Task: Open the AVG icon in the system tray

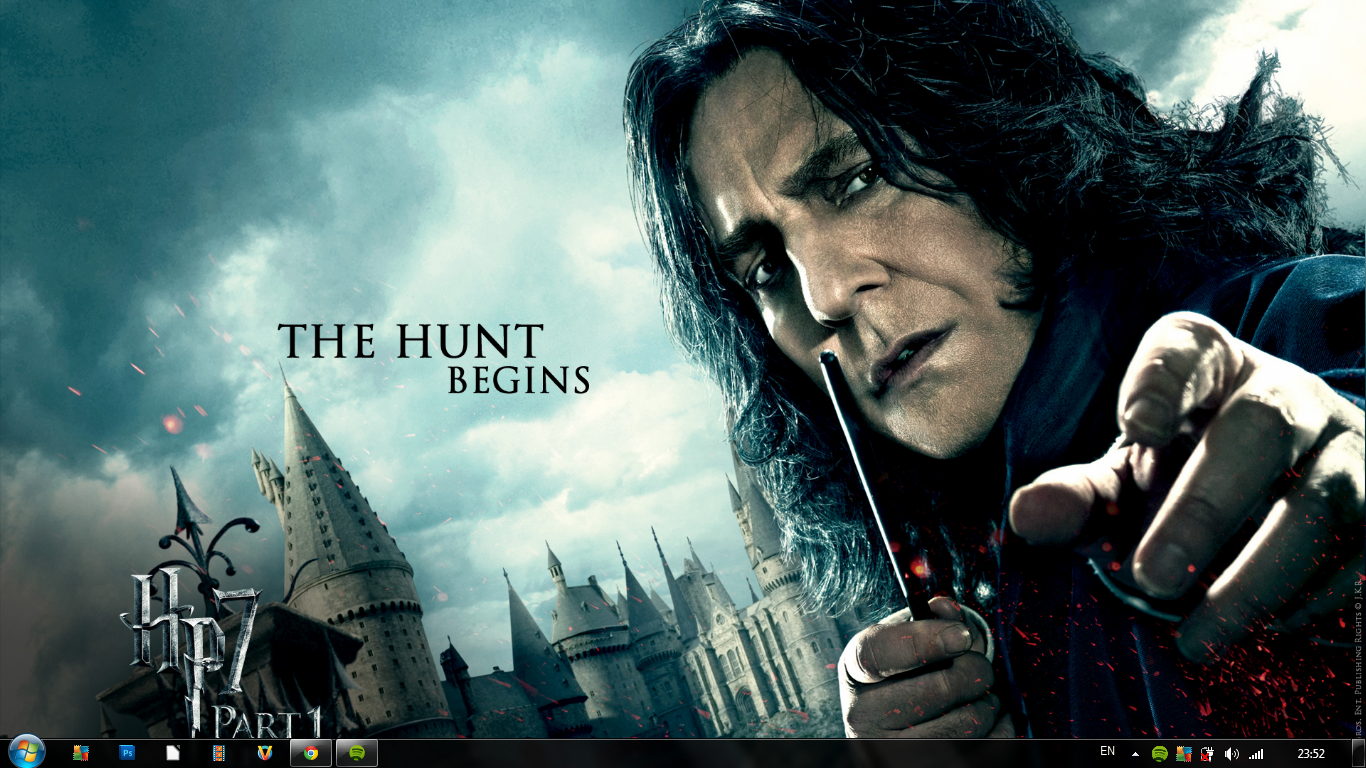Action: coord(1183,754)
